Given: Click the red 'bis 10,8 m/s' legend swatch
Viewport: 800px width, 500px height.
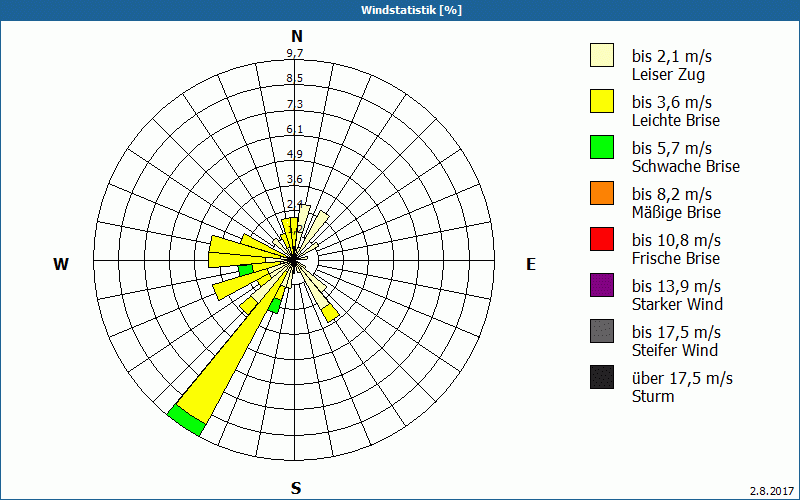Looking at the screenshot, I should pyautogui.click(x=602, y=239).
